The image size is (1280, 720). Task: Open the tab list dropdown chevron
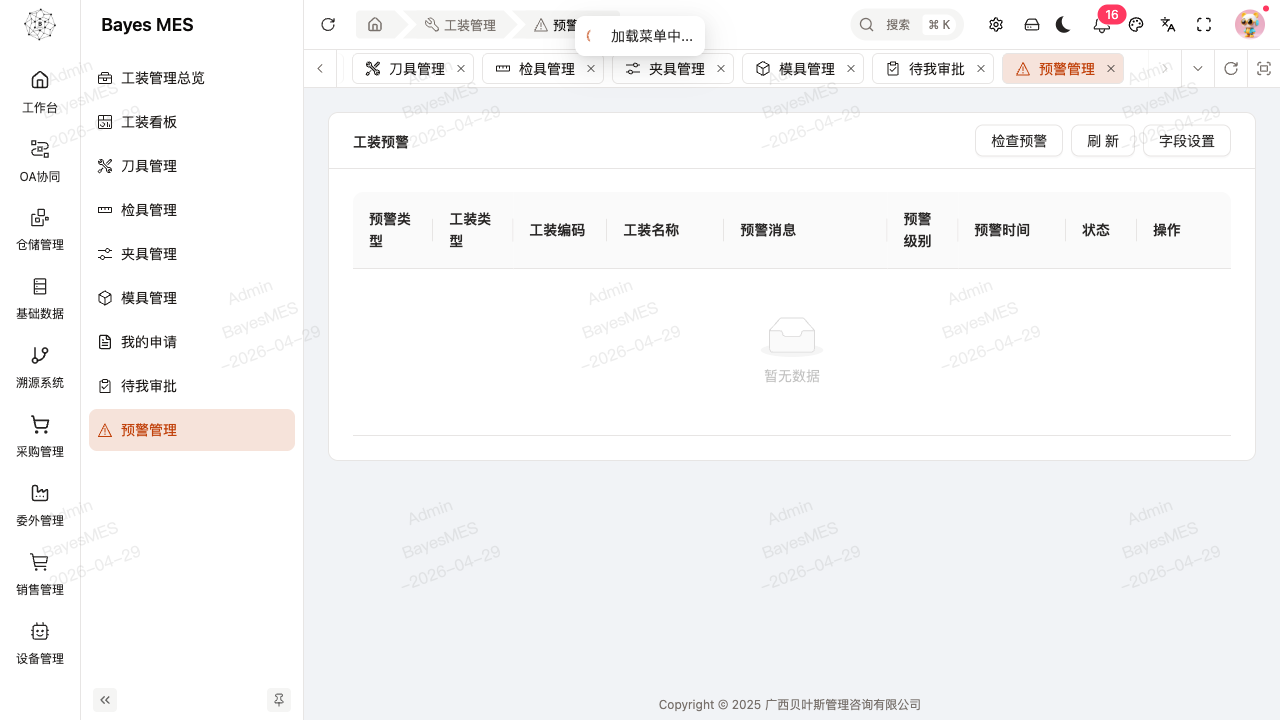click(x=1198, y=69)
